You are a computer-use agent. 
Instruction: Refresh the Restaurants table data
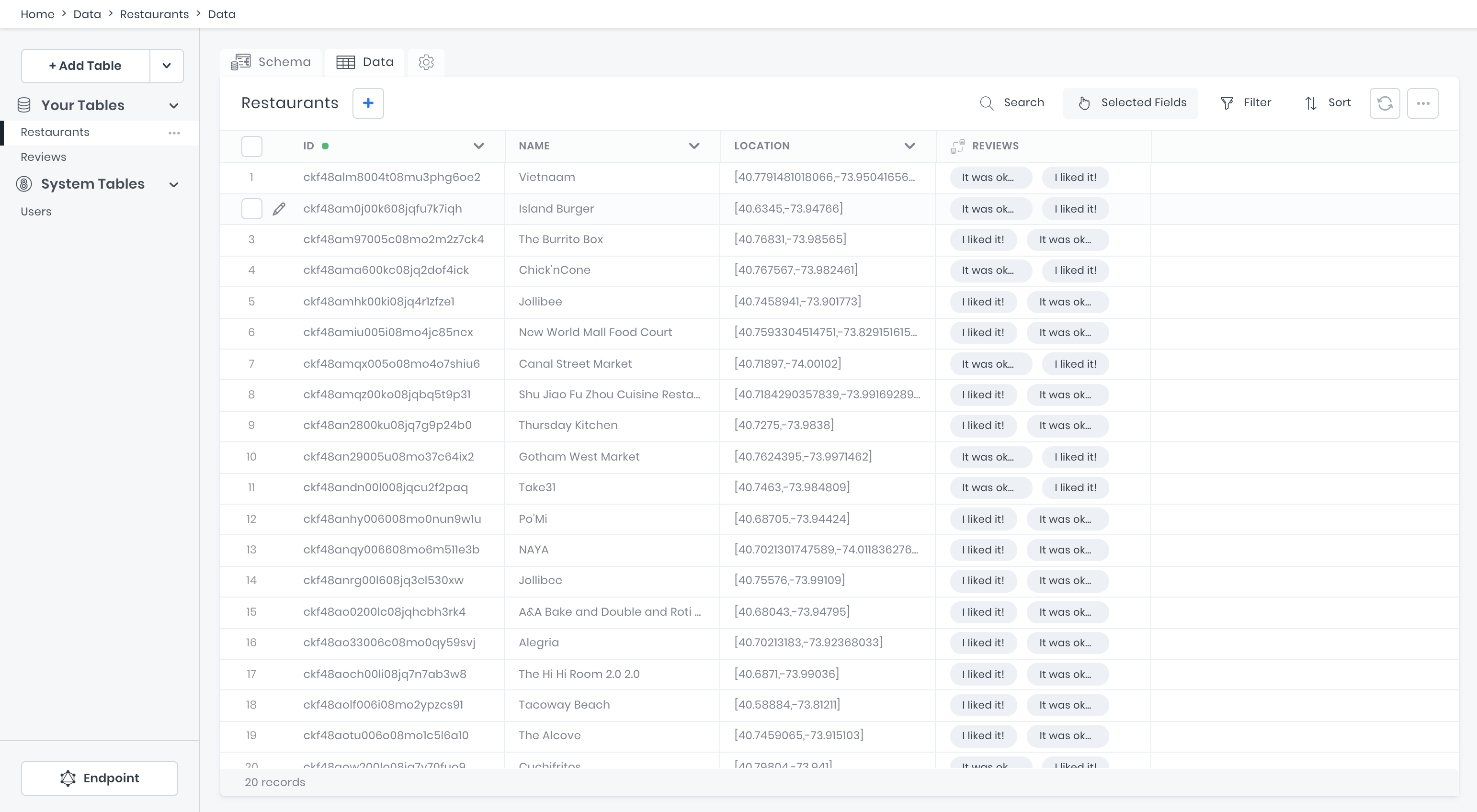click(1385, 103)
